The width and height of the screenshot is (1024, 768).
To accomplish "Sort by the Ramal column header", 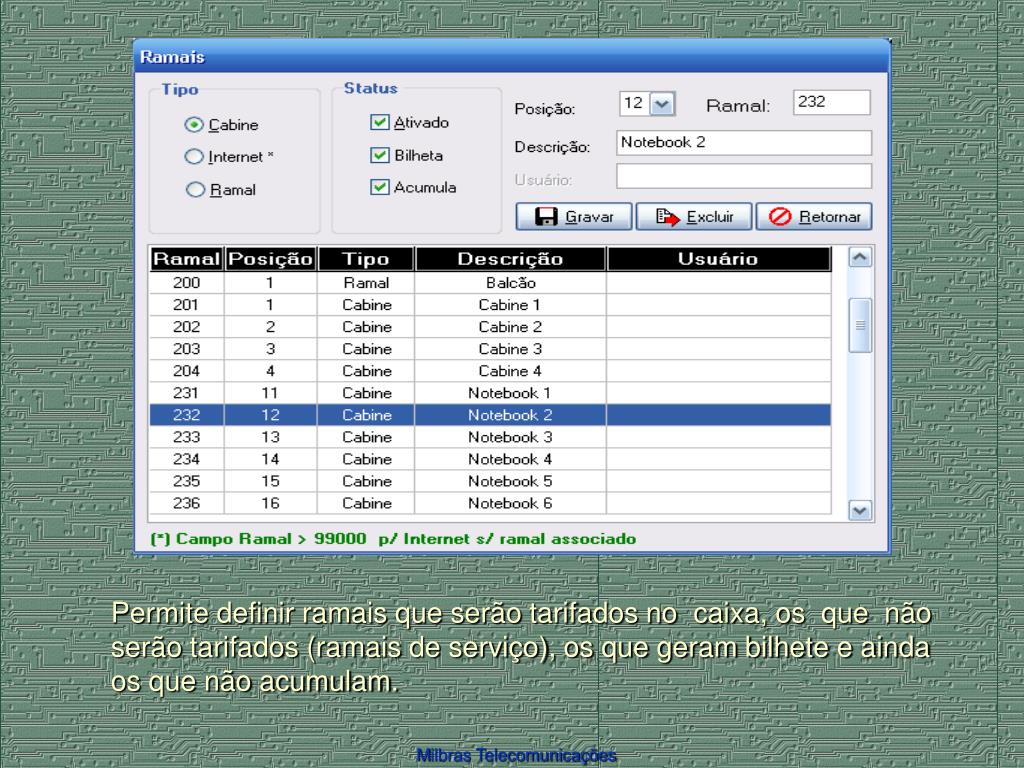I will (186, 259).
